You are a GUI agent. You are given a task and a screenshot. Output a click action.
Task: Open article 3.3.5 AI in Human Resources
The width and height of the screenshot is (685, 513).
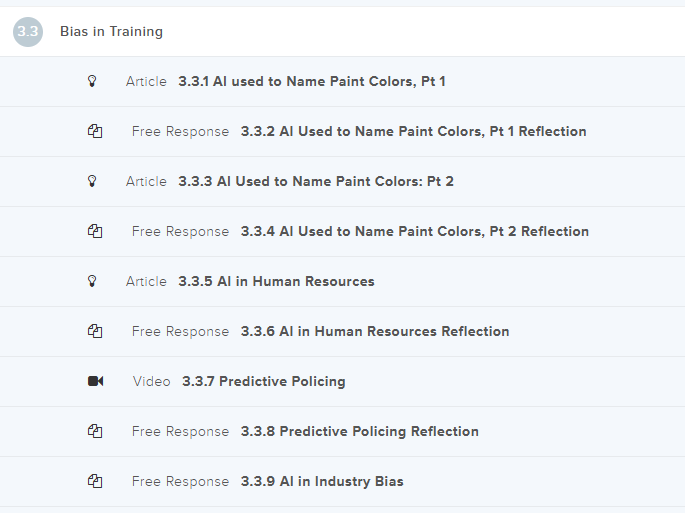[x=275, y=281]
